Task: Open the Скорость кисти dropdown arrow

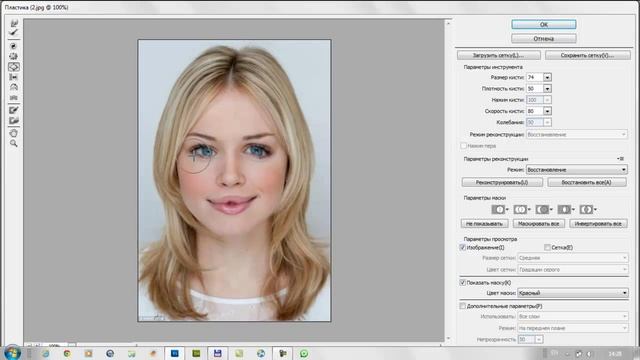Action: click(x=547, y=111)
